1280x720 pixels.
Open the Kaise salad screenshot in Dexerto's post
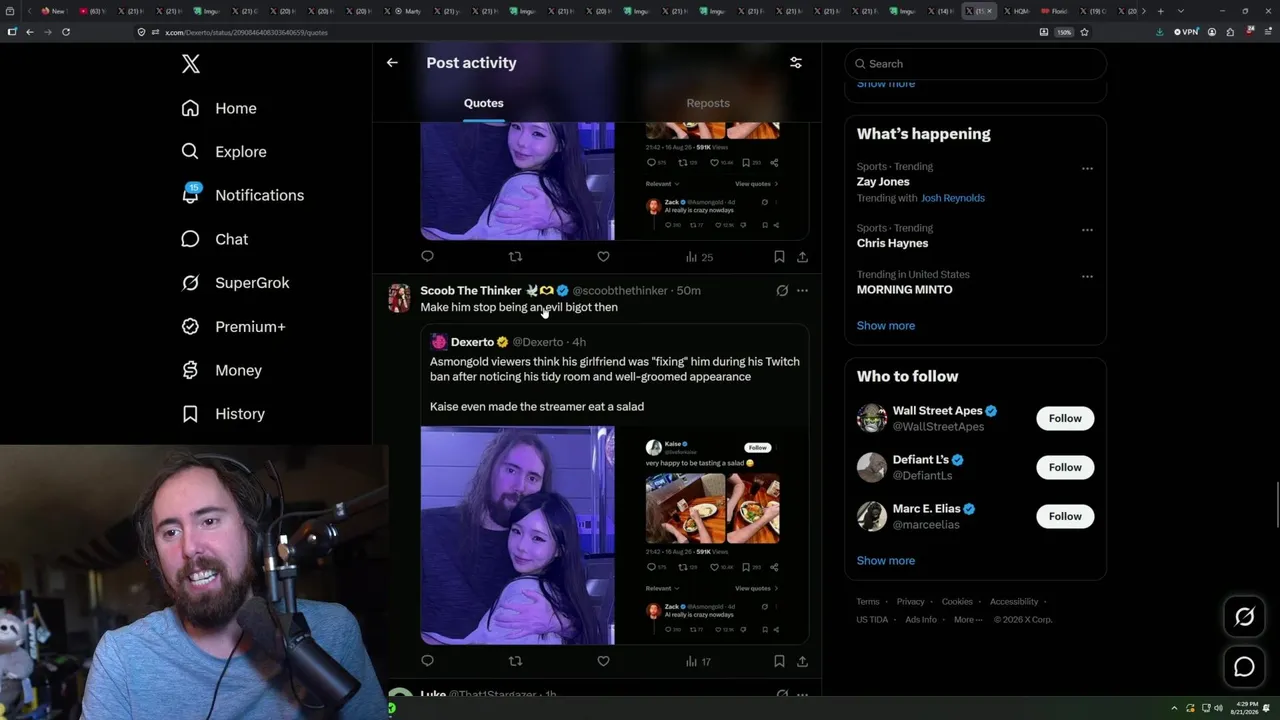pyautogui.click(x=712, y=535)
